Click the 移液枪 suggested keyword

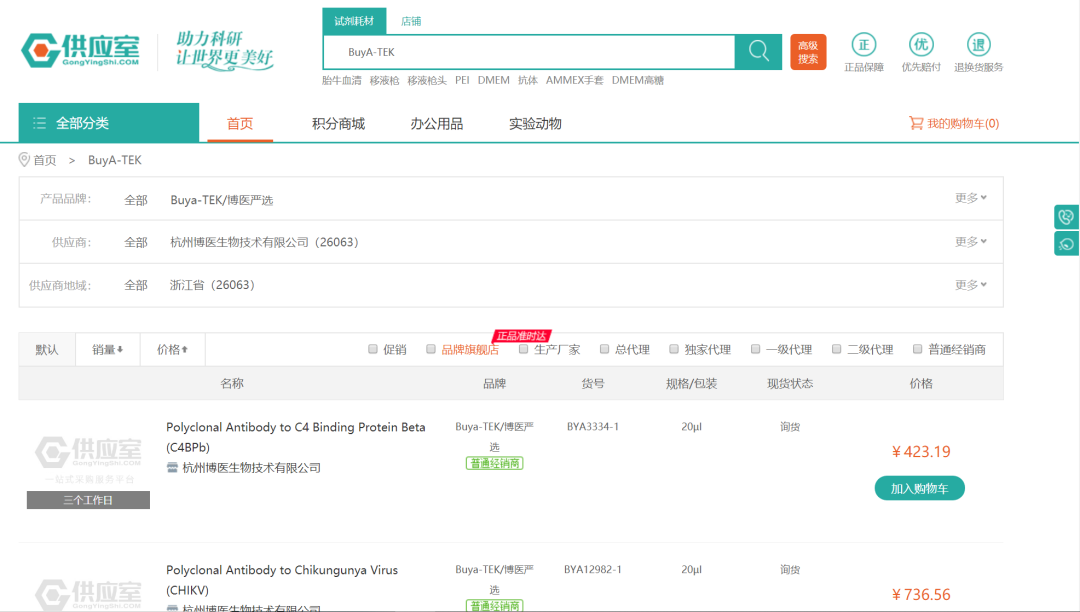[384, 81]
